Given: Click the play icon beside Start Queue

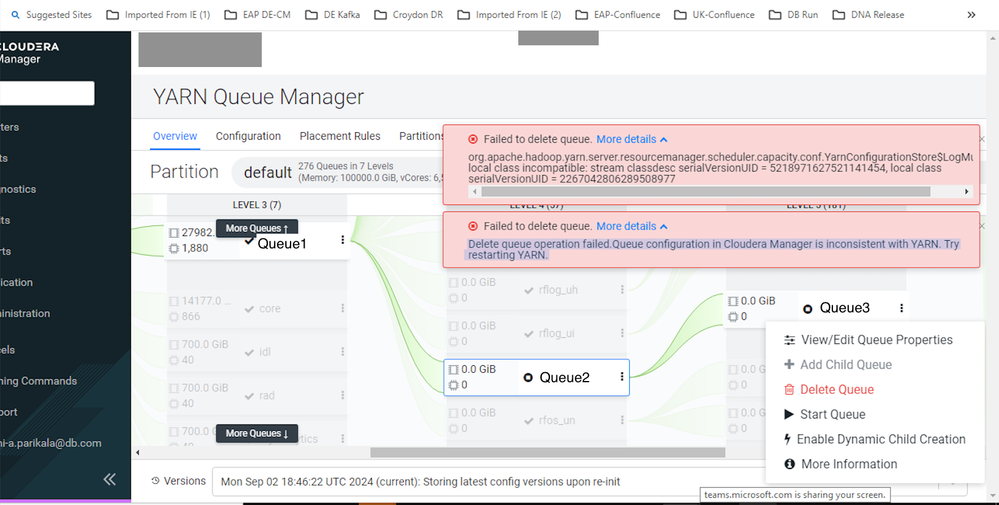Looking at the screenshot, I should 789,415.
